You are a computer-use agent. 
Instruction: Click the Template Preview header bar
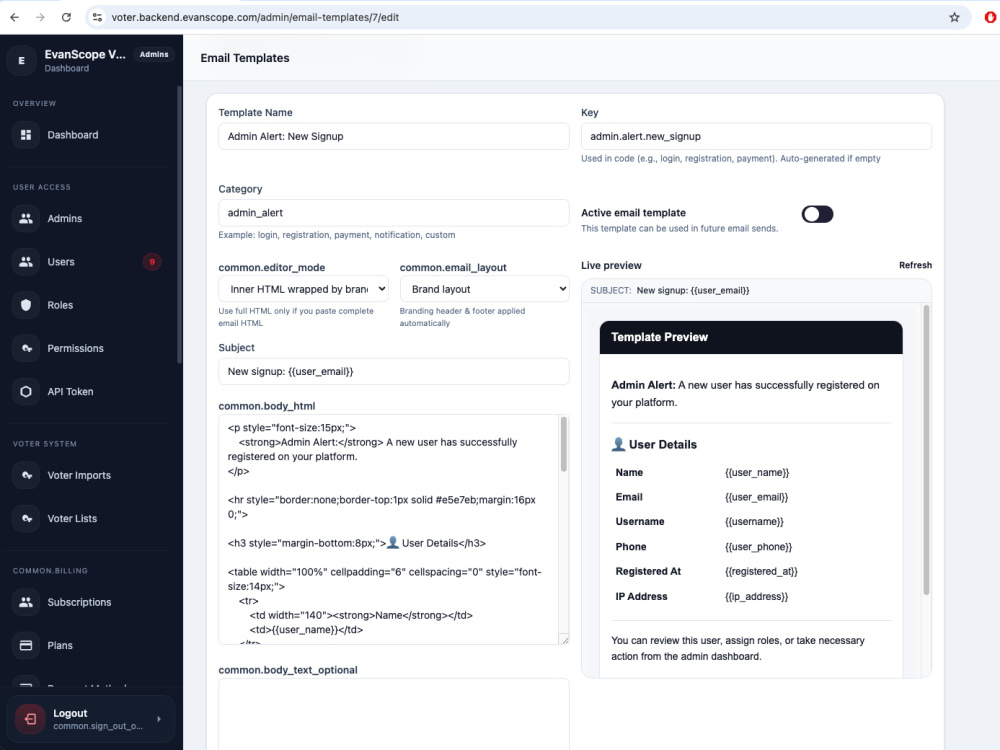click(x=751, y=337)
